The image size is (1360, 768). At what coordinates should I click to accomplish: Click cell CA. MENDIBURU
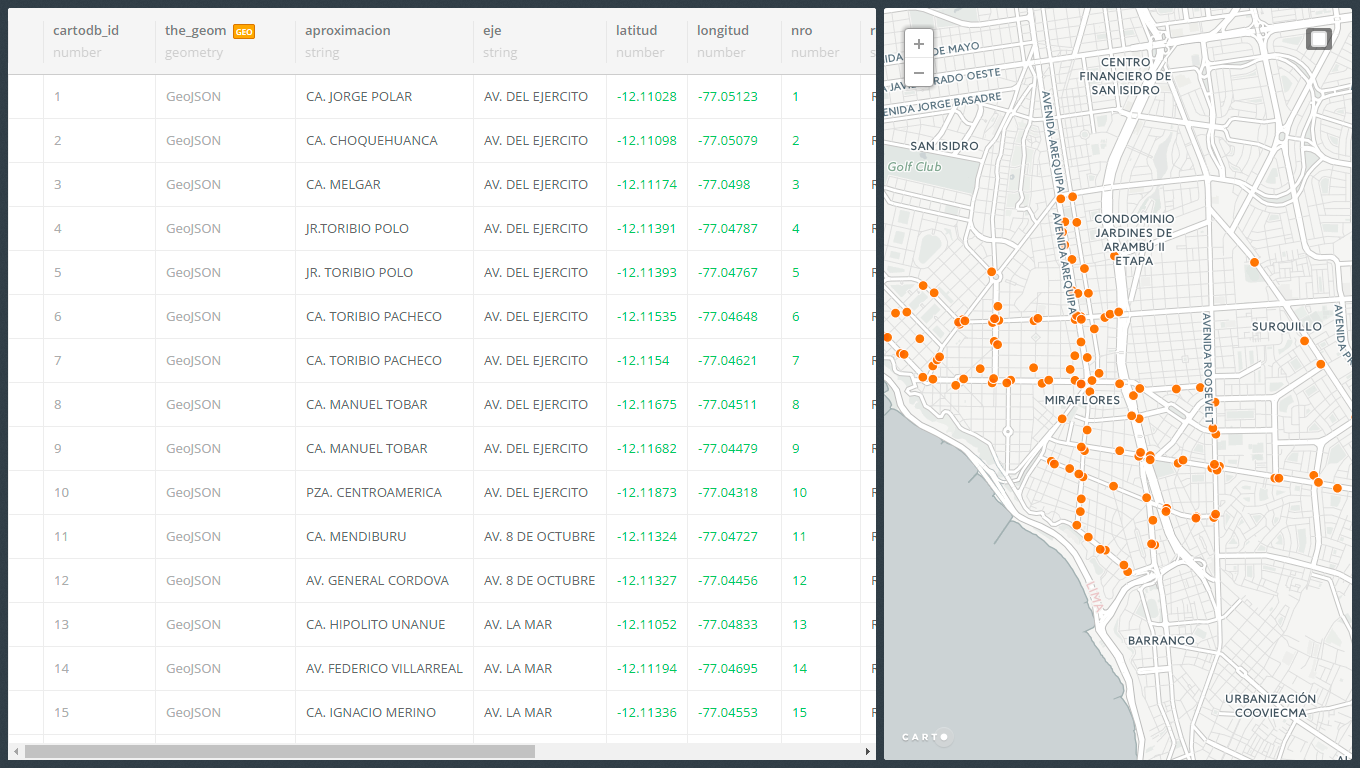[x=356, y=537]
